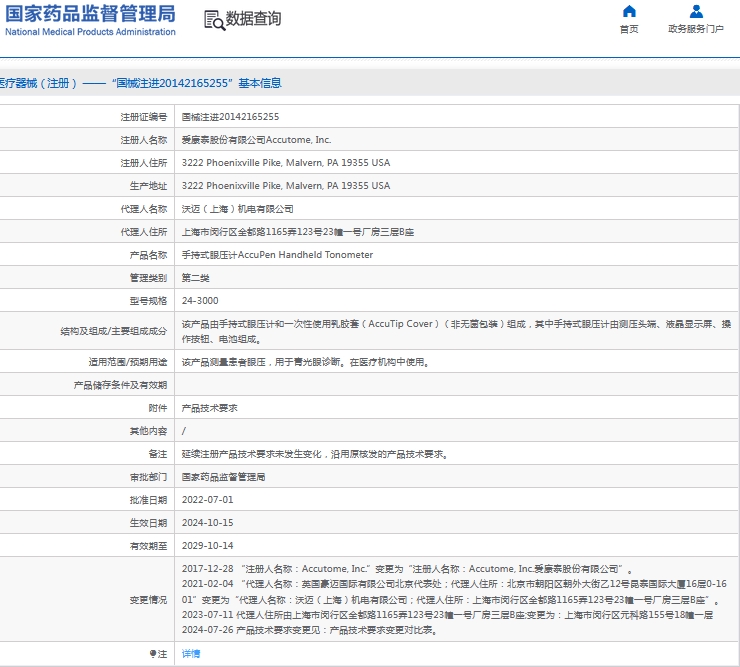Select attachment value 产品技术要求

pos(210,408)
